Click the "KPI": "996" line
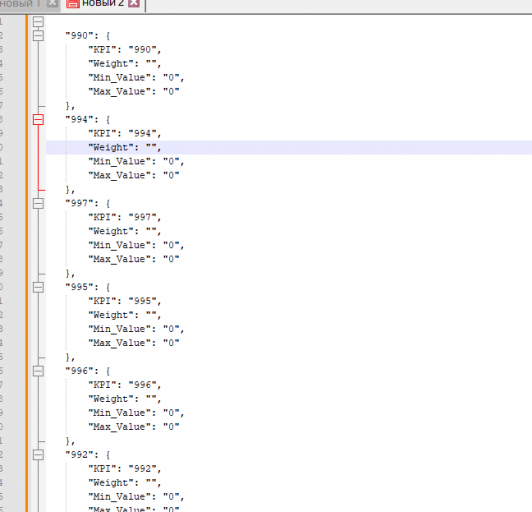 tap(125, 385)
